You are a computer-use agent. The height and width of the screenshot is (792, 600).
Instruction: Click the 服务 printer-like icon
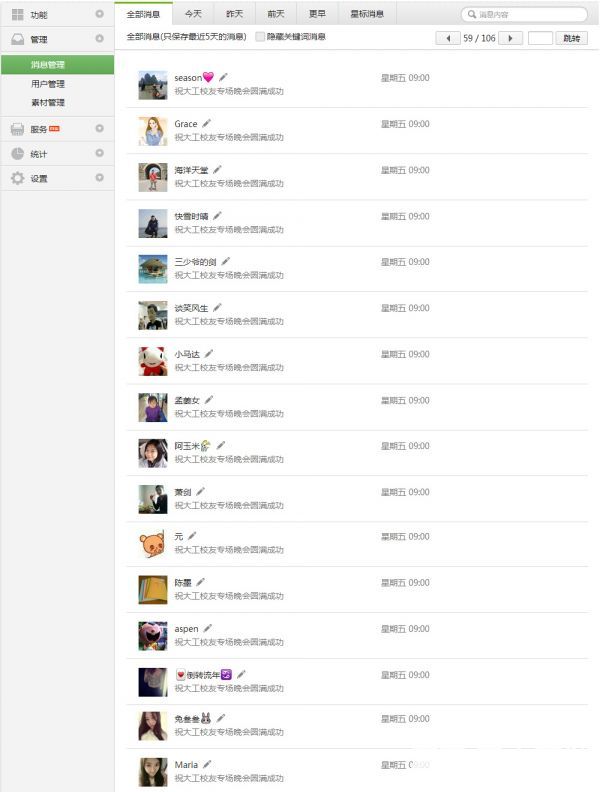click(x=18, y=129)
